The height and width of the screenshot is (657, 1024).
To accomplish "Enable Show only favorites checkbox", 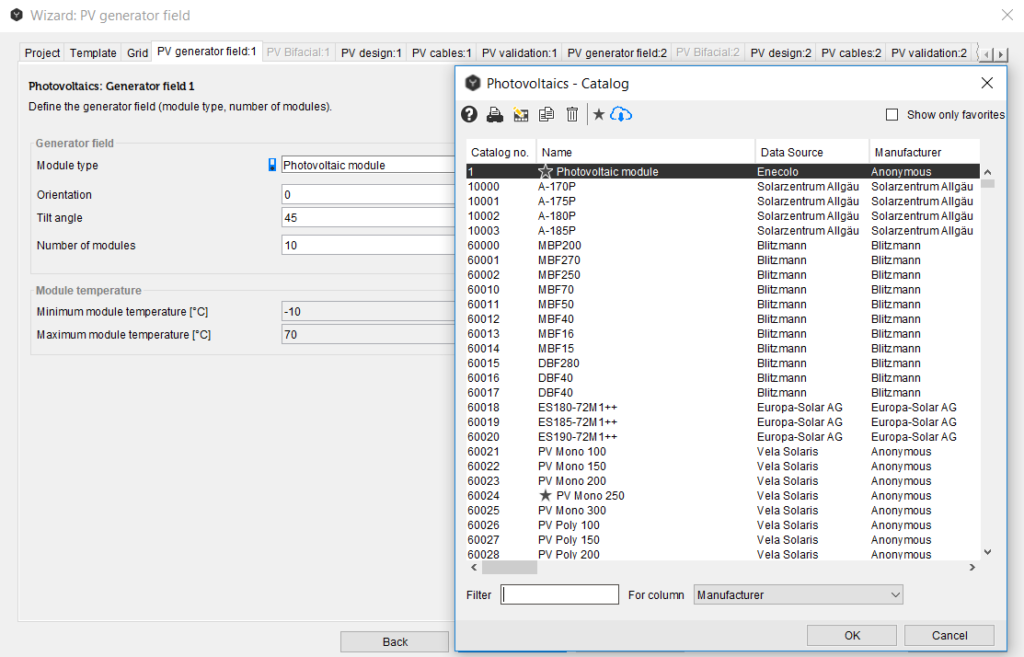I will 892,115.
